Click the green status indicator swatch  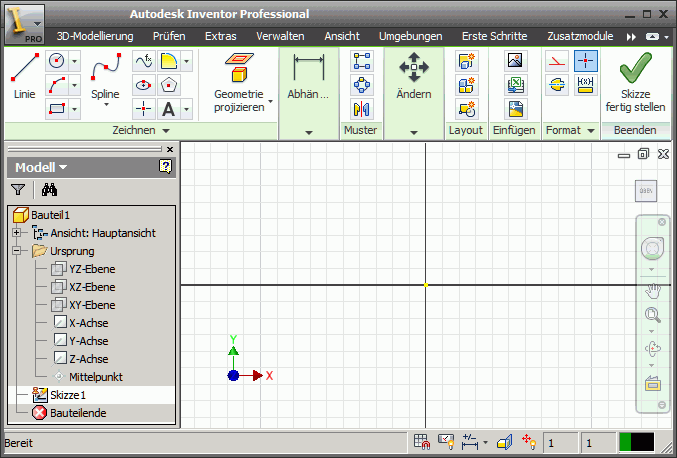626,441
